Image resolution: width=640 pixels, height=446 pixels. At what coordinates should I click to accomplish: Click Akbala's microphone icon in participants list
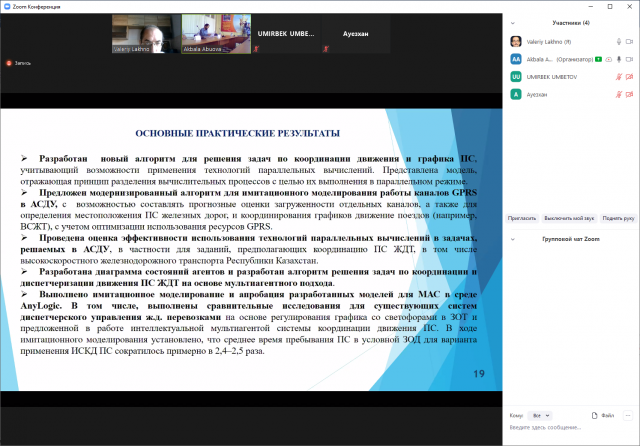point(619,59)
